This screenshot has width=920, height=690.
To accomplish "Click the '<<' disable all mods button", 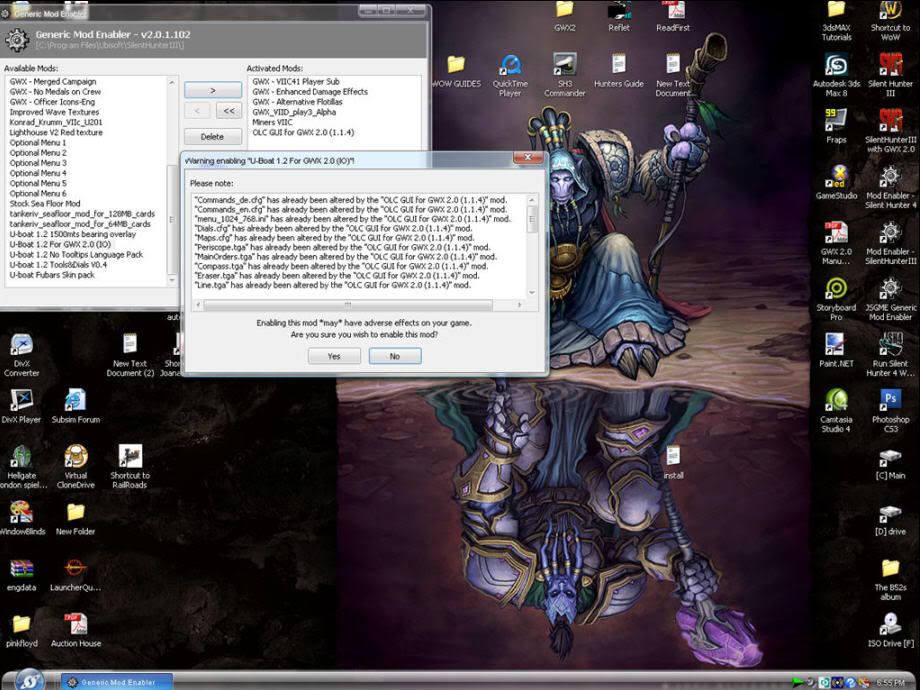I will pos(229,110).
